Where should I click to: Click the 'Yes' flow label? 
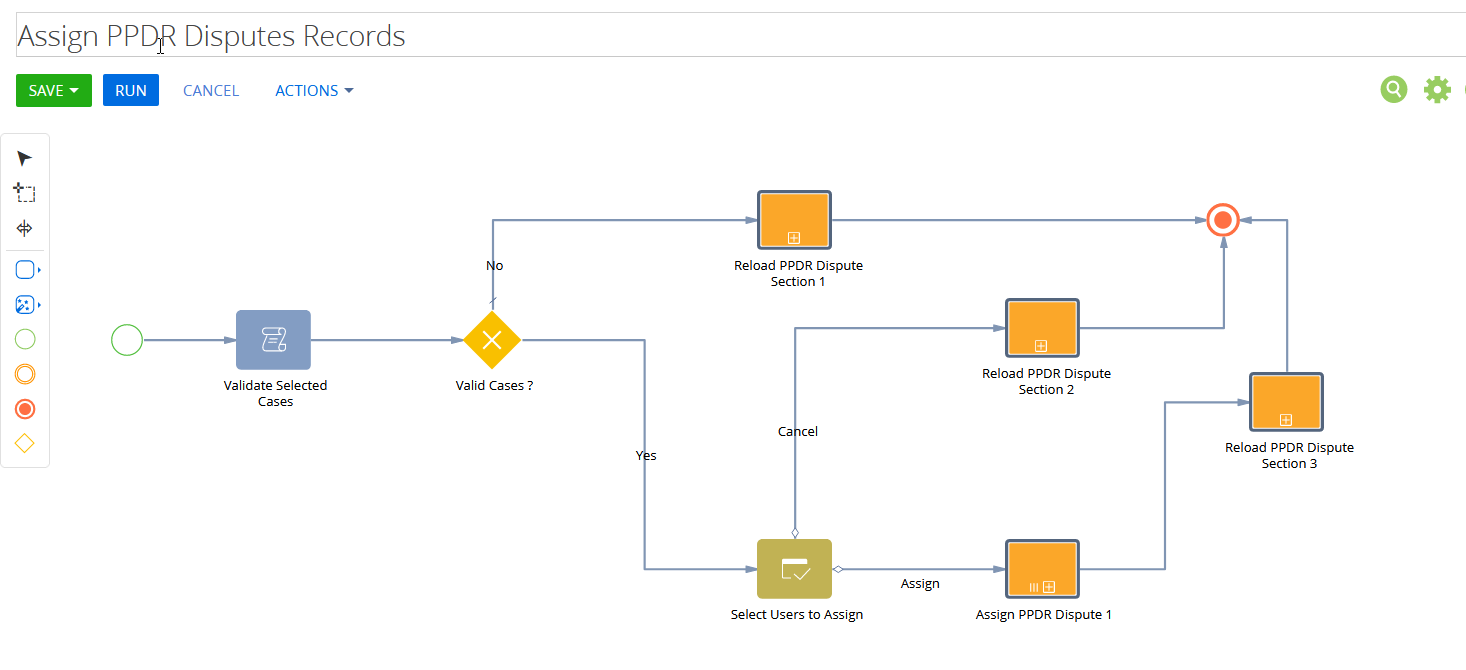click(646, 455)
